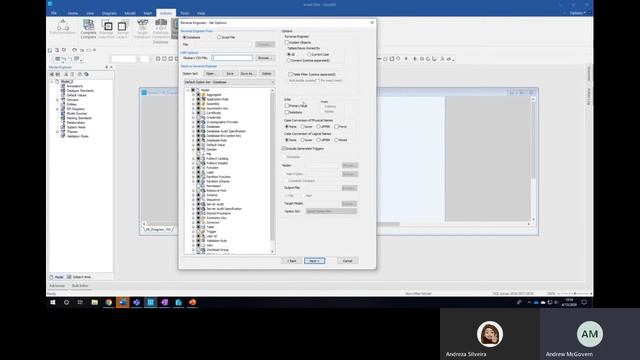Toggle the Include Generated Triggers checkbox
The width and height of the screenshot is (640, 360).
(284, 149)
